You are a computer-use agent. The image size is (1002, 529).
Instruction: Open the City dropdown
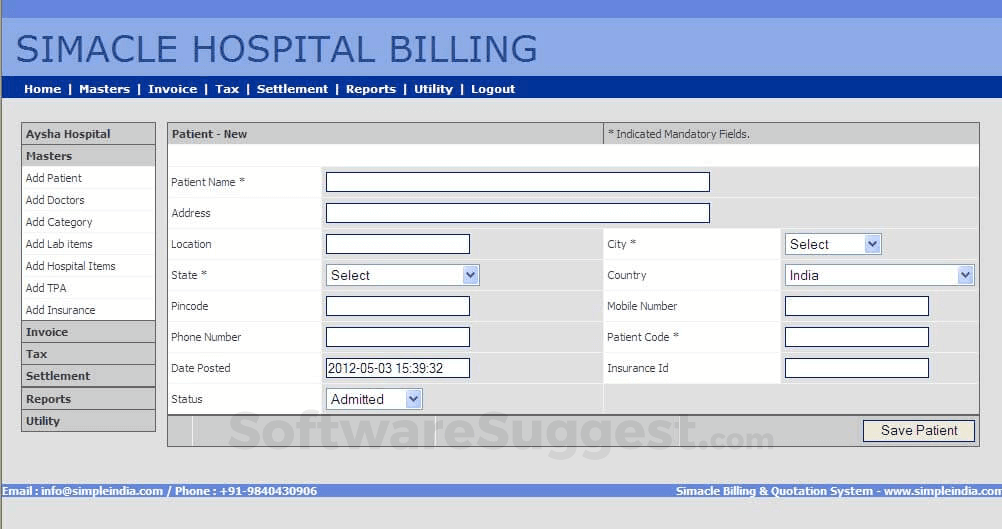[x=832, y=244]
